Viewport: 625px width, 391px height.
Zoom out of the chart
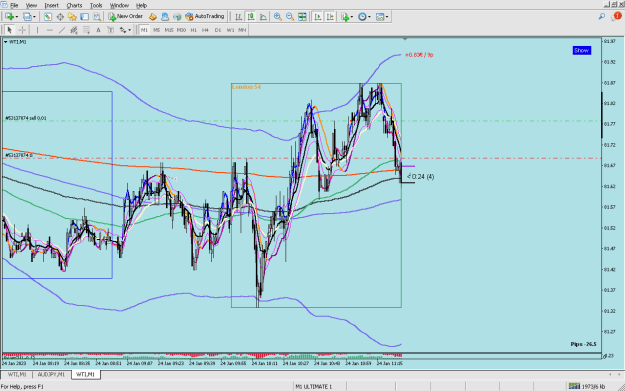[x=290, y=17]
